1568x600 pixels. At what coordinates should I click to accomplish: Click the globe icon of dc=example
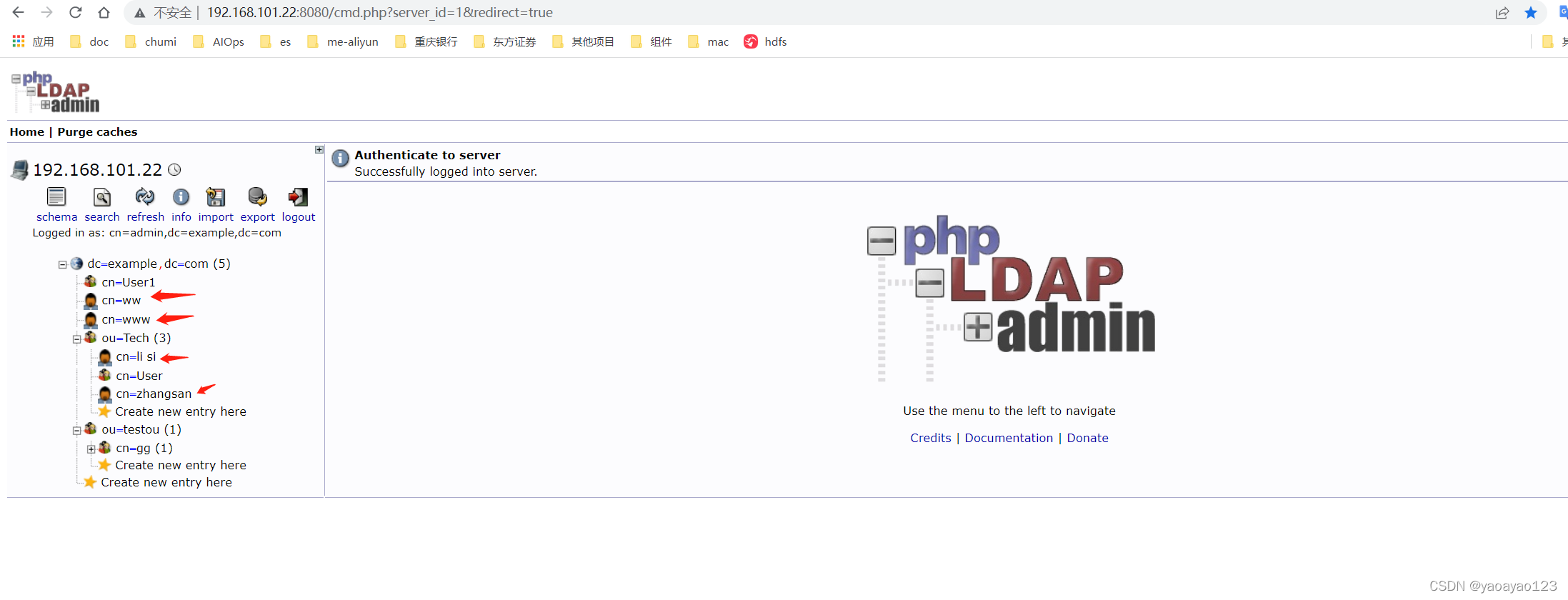[x=76, y=264]
